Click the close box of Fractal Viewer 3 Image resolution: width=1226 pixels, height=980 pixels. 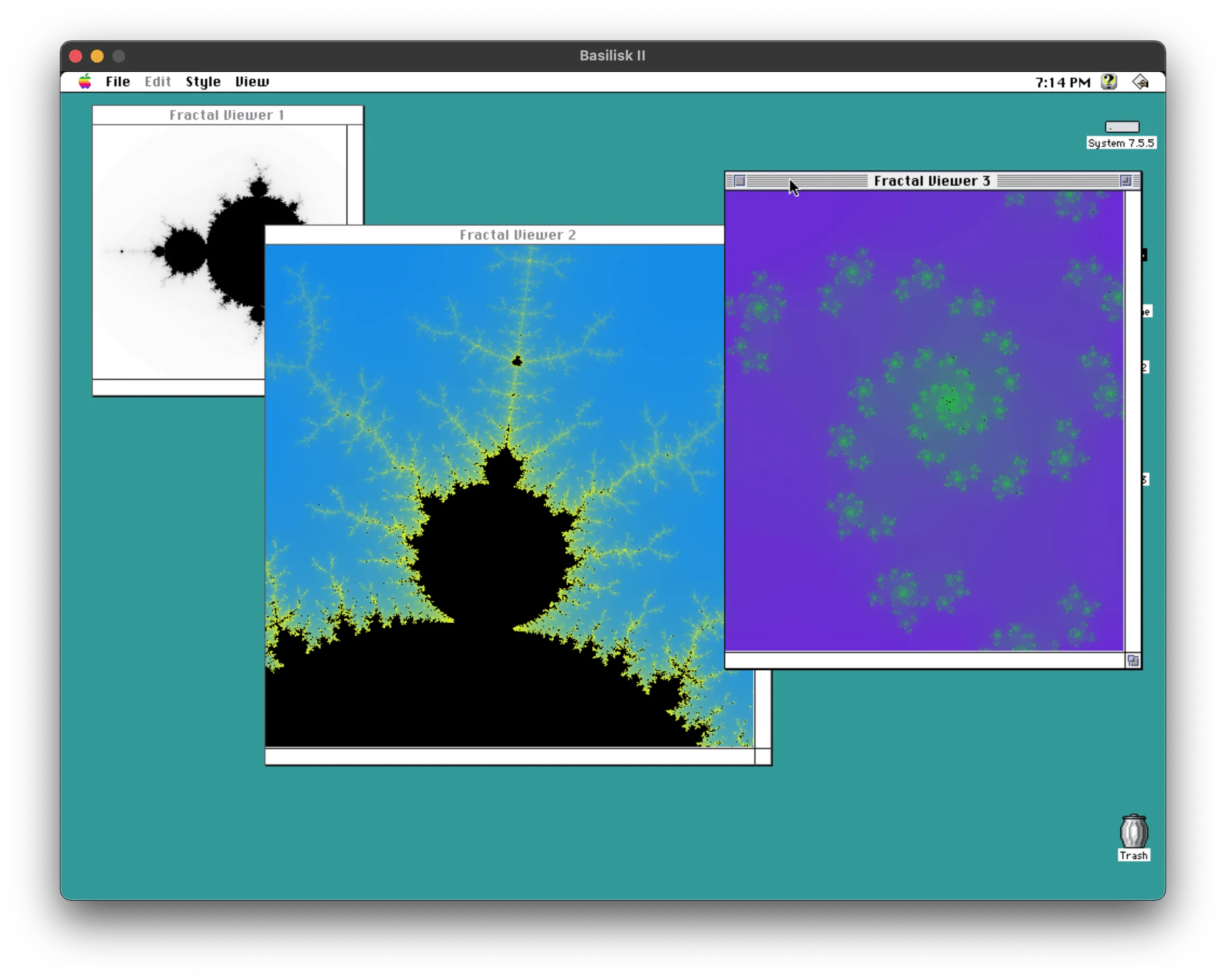click(739, 181)
